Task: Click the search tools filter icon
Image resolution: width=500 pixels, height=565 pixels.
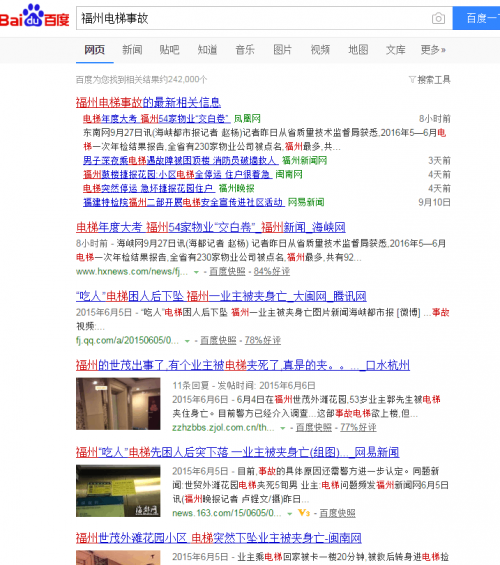Action: (x=412, y=79)
